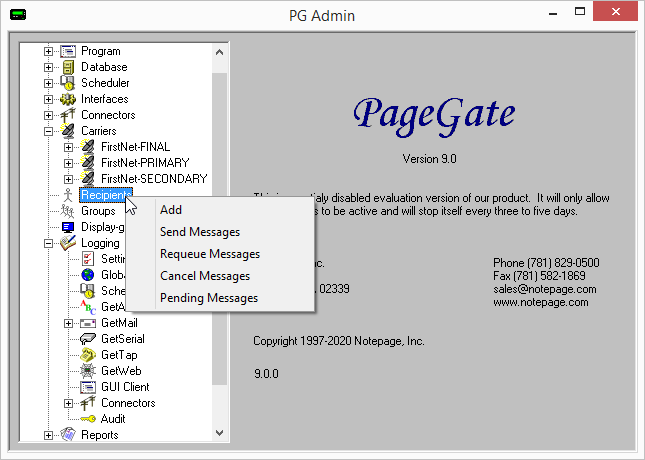Select the GetWeb logging item
Image resolution: width=645 pixels, height=460 pixels.
pyautogui.click(x=121, y=371)
